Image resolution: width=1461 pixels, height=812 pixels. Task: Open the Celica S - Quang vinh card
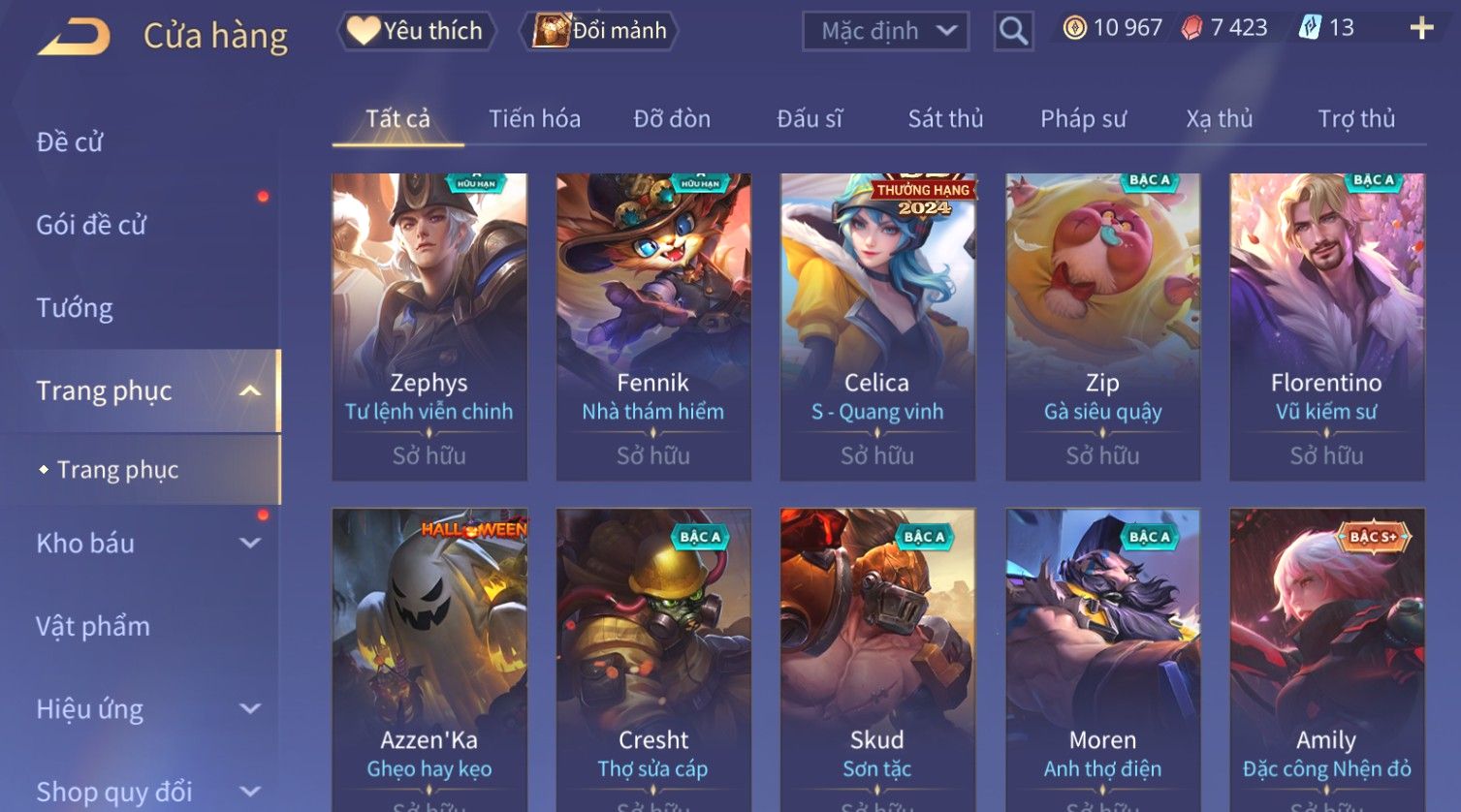click(x=877, y=328)
